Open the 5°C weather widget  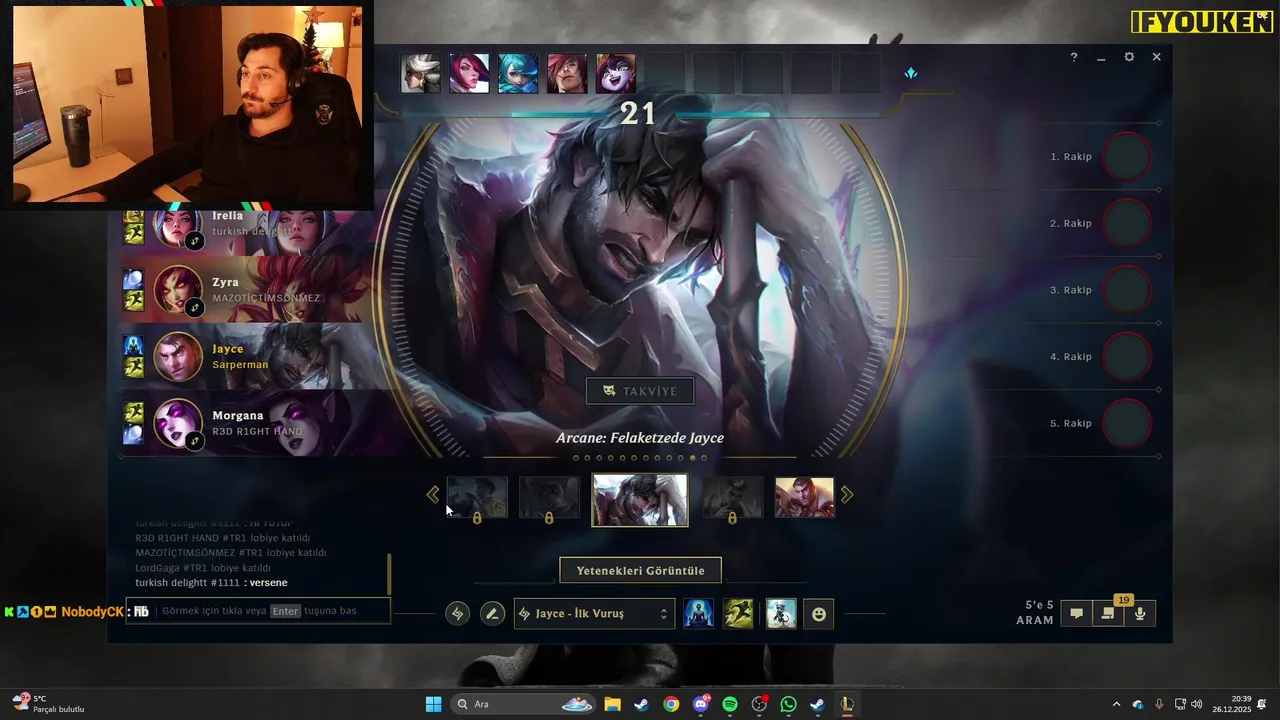point(48,704)
